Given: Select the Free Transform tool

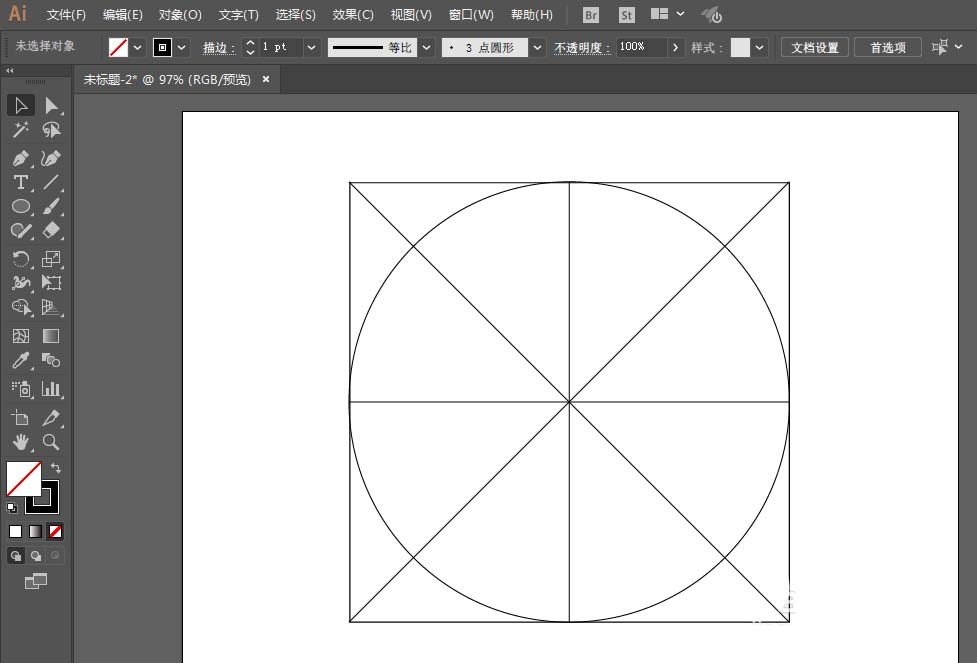Looking at the screenshot, I should [x=51, y=283].
